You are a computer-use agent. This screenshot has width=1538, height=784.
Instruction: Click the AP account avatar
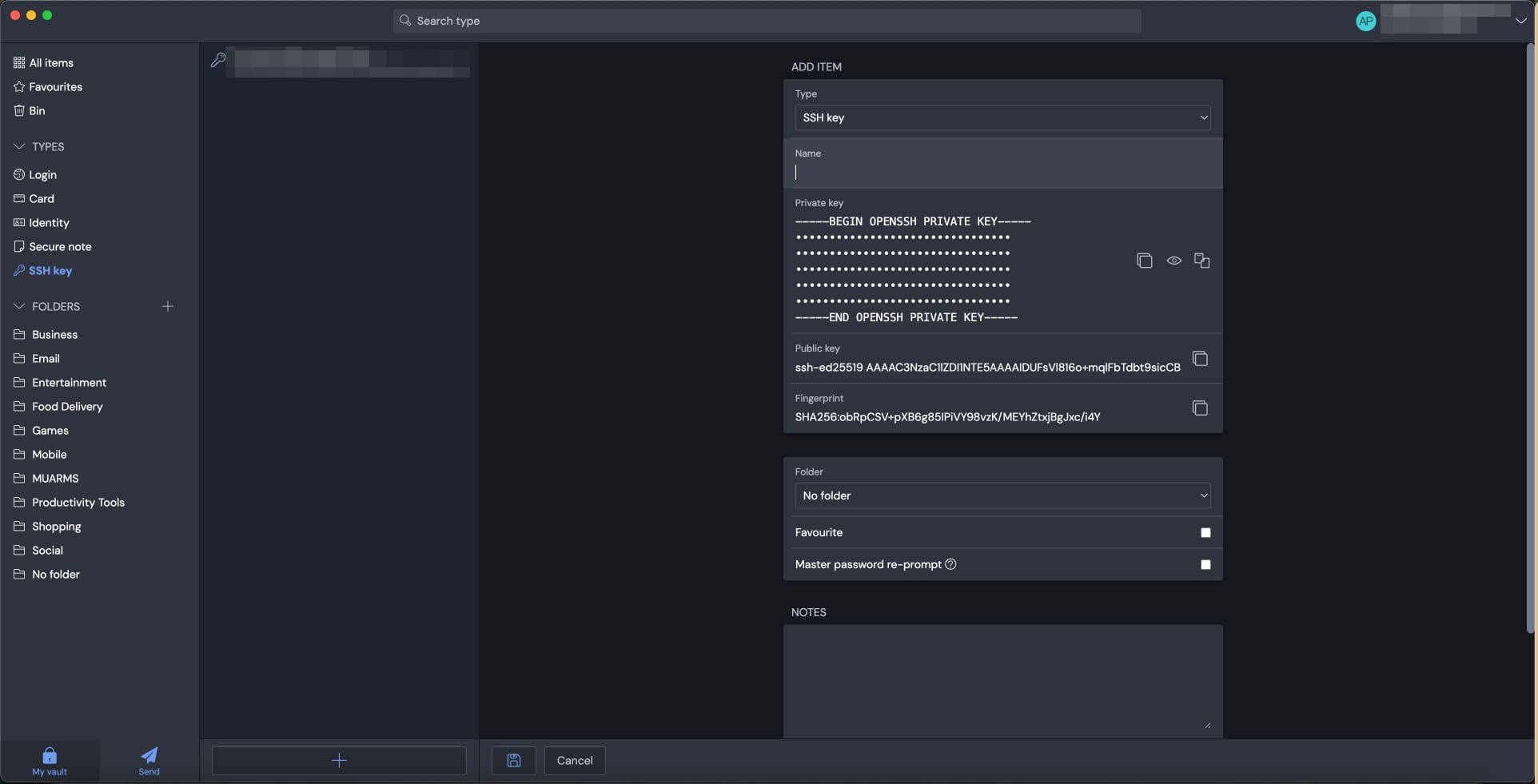1366,22
